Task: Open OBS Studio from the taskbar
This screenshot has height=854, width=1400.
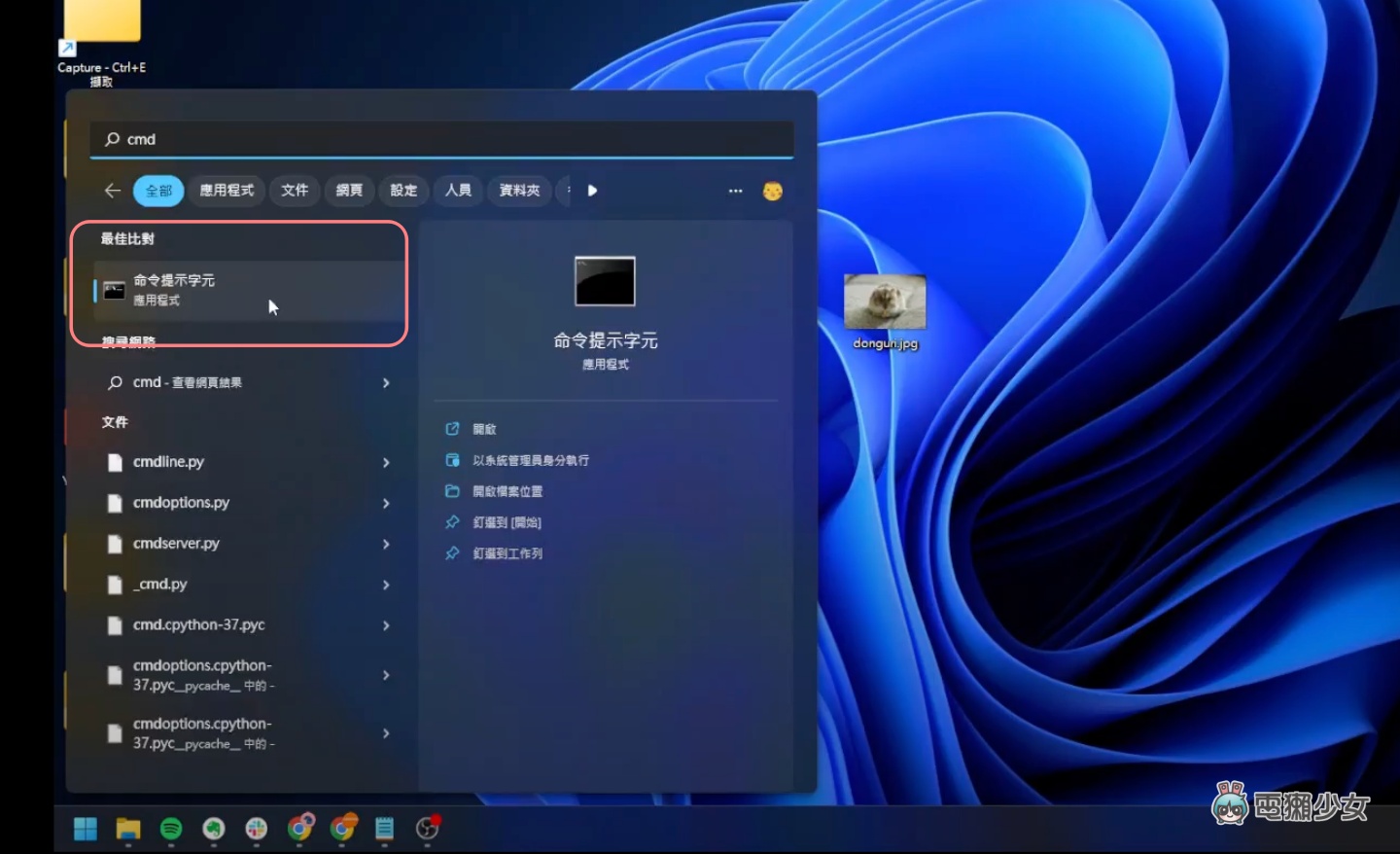Action: tap(428, 828)
